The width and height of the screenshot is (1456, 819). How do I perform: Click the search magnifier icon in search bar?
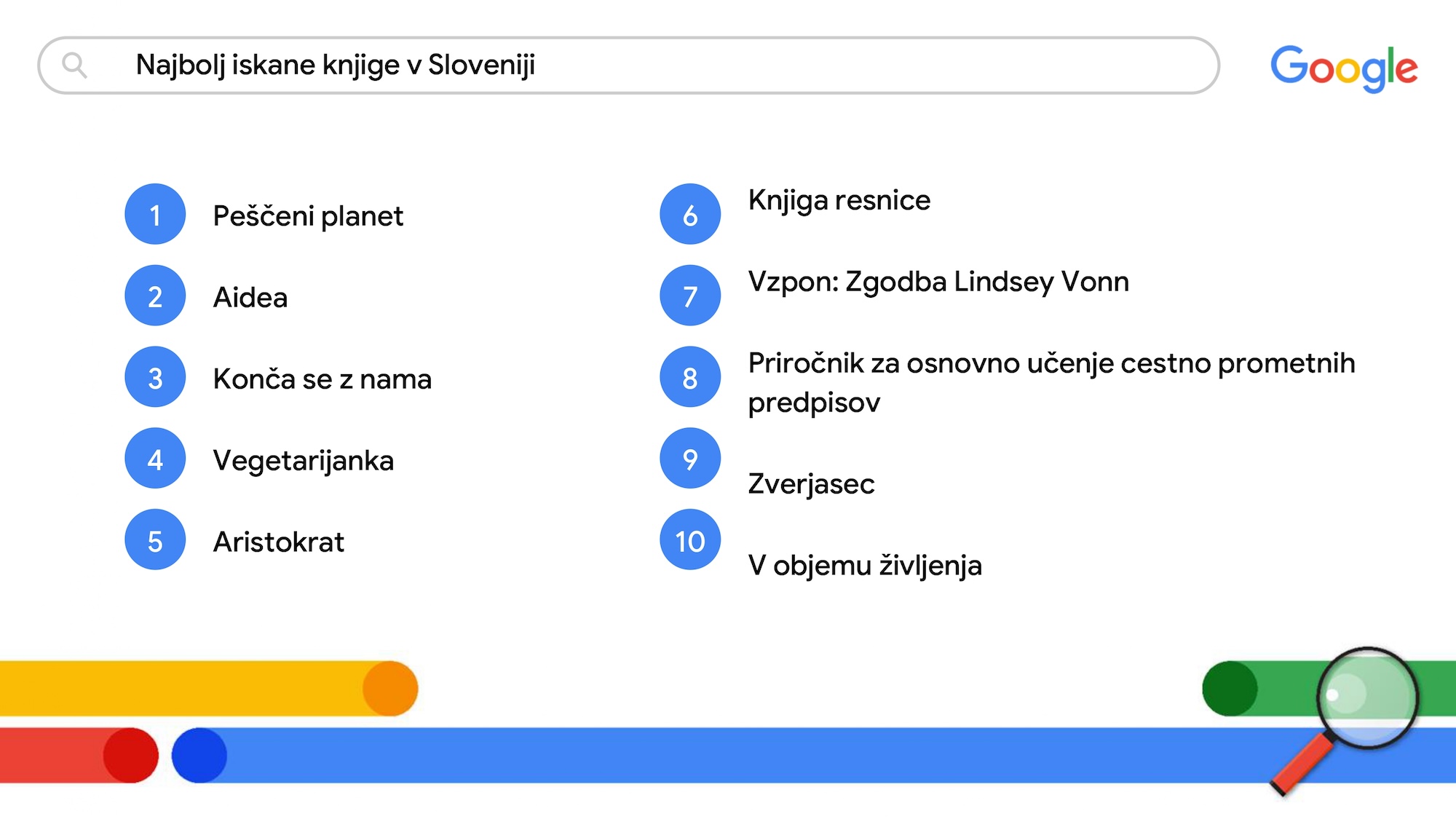tap(74, 66)
